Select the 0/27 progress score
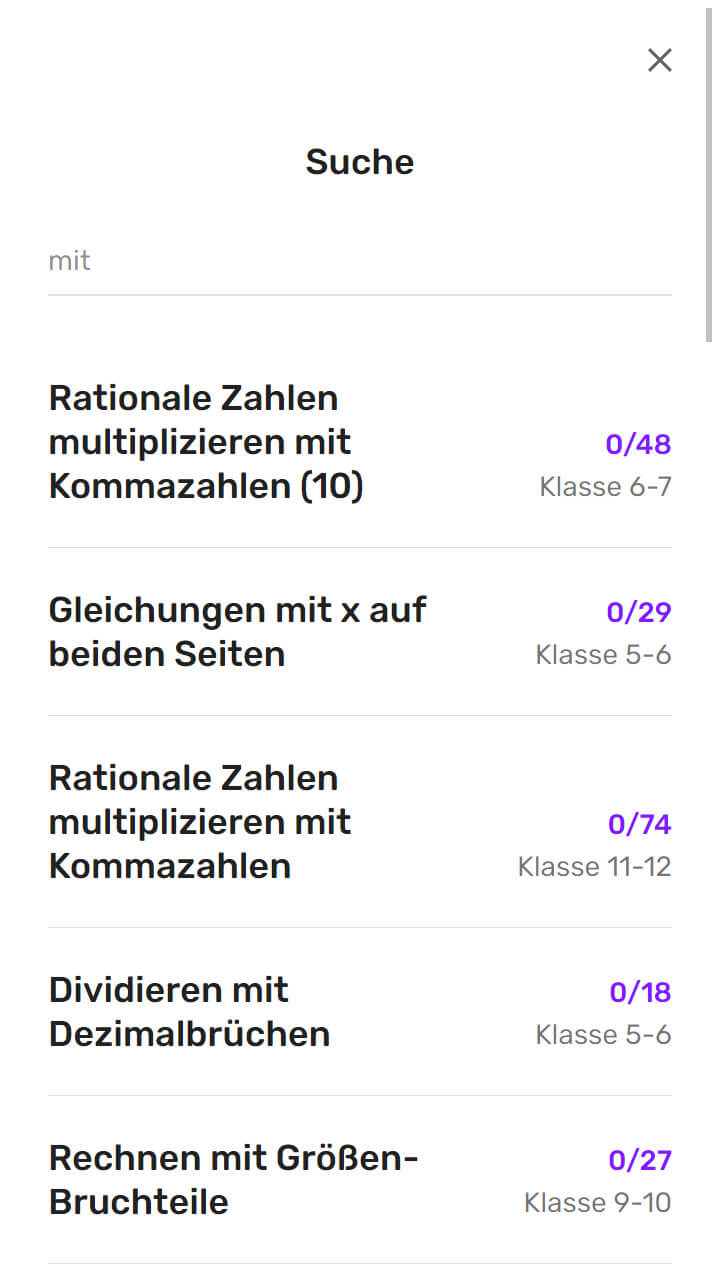The image size is (720, 1275). tap(639, 1160)
